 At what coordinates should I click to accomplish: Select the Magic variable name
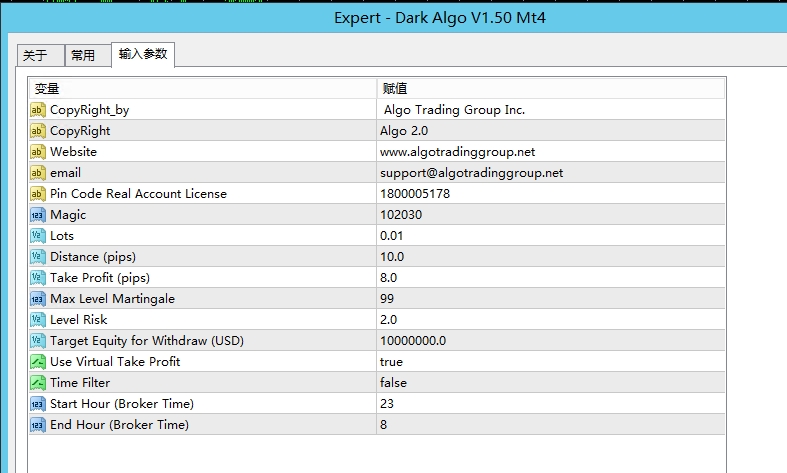point(68,215)
